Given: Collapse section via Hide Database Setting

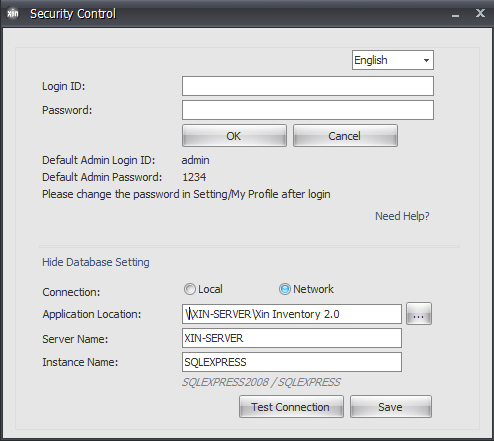Looking at the screenshot, I should pos(96,262).
